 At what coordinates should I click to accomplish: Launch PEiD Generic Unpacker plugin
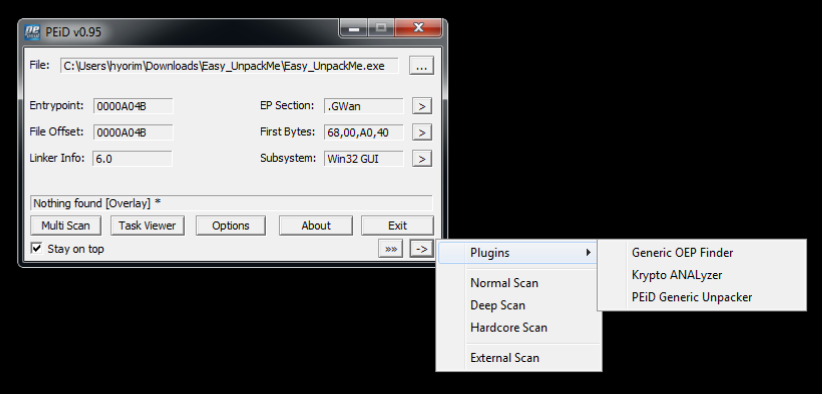tap(701, 297)
